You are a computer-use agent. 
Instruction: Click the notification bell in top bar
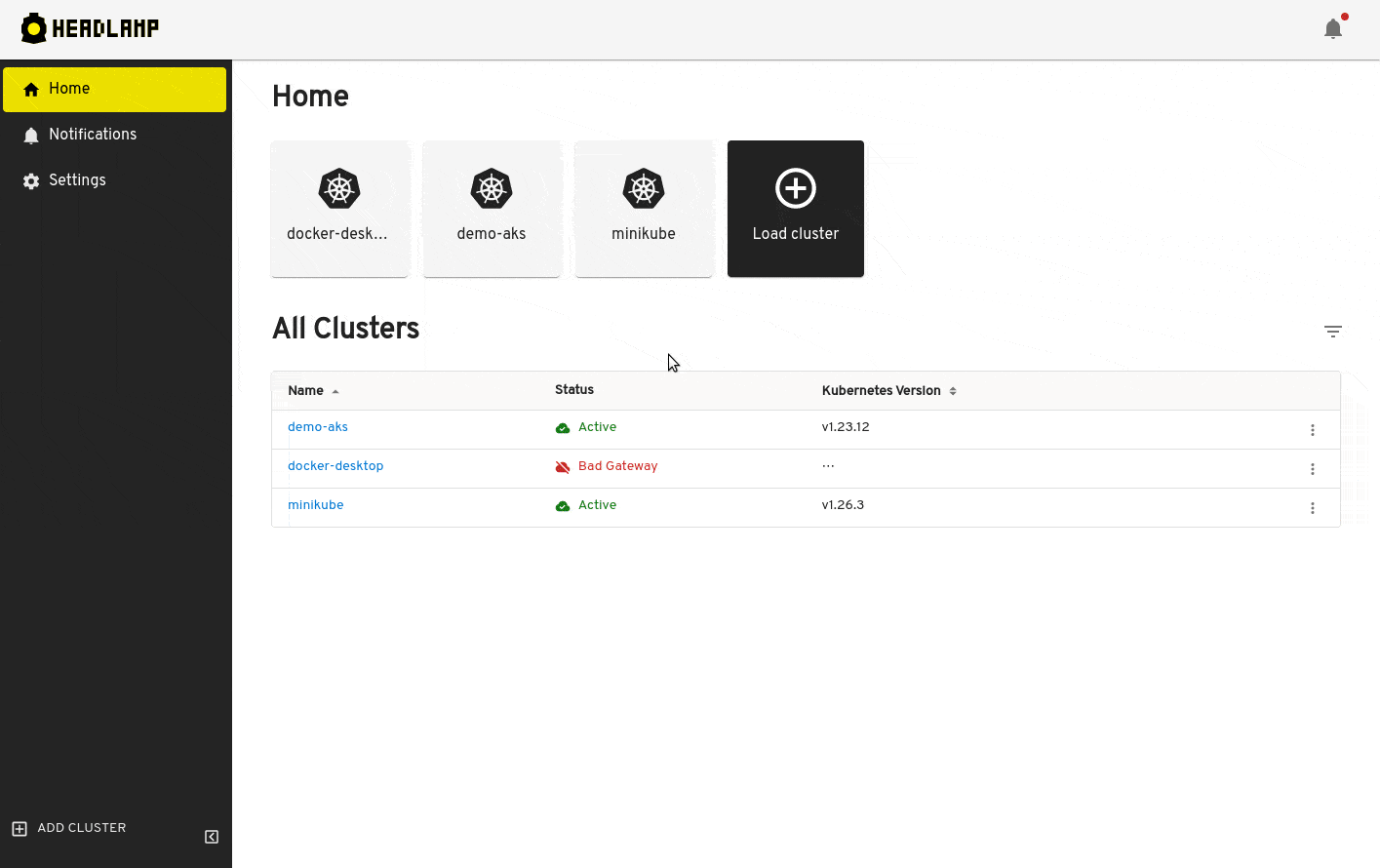[1333, 28]
